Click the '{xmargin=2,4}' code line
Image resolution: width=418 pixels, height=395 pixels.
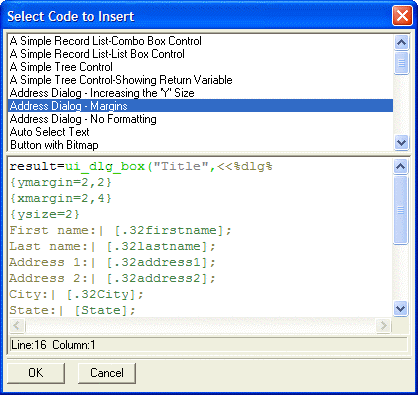(61, 198)
